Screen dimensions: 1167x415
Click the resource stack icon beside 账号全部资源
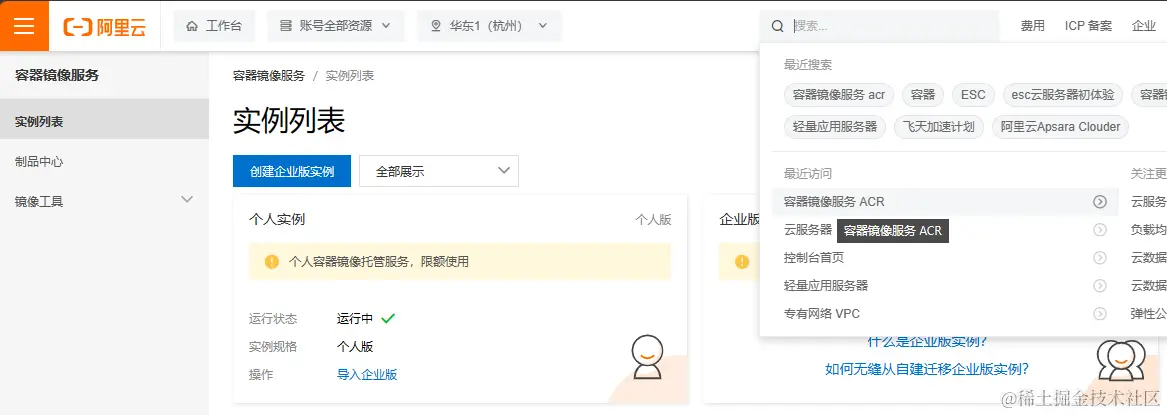tap(285, 26)
